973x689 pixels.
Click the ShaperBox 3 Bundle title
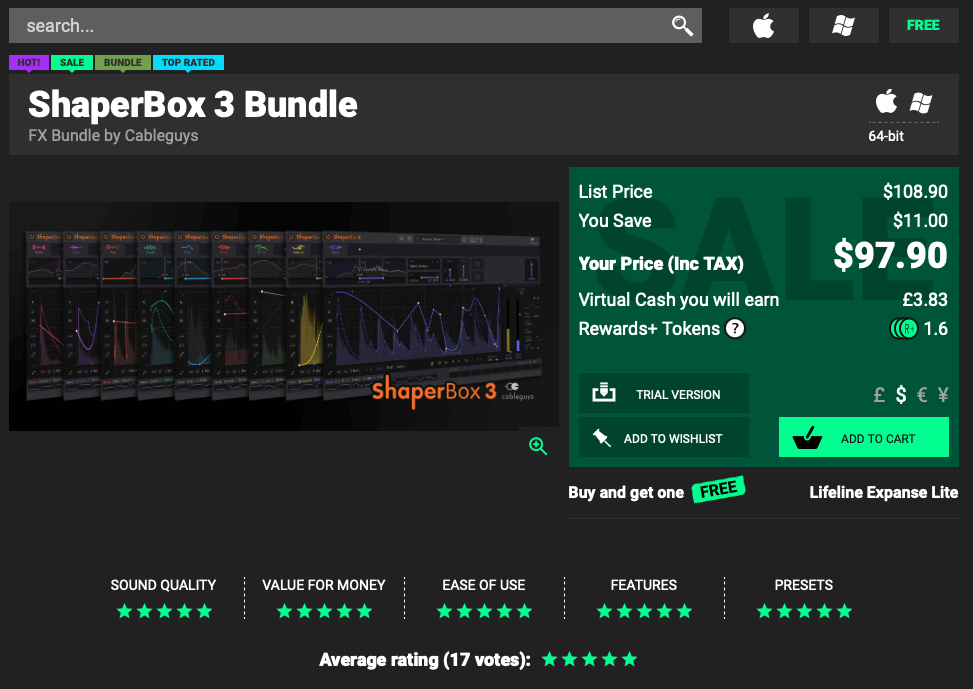[193, 104]
